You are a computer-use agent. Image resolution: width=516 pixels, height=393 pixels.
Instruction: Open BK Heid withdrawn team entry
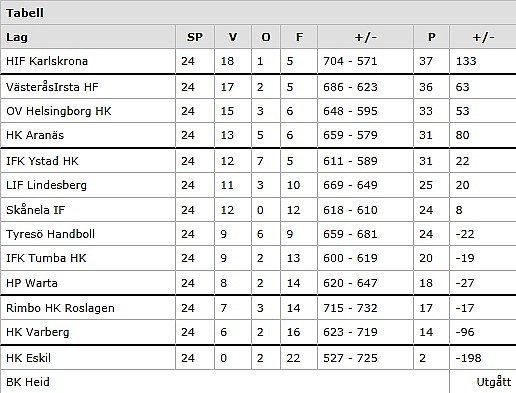click(28, 382)
